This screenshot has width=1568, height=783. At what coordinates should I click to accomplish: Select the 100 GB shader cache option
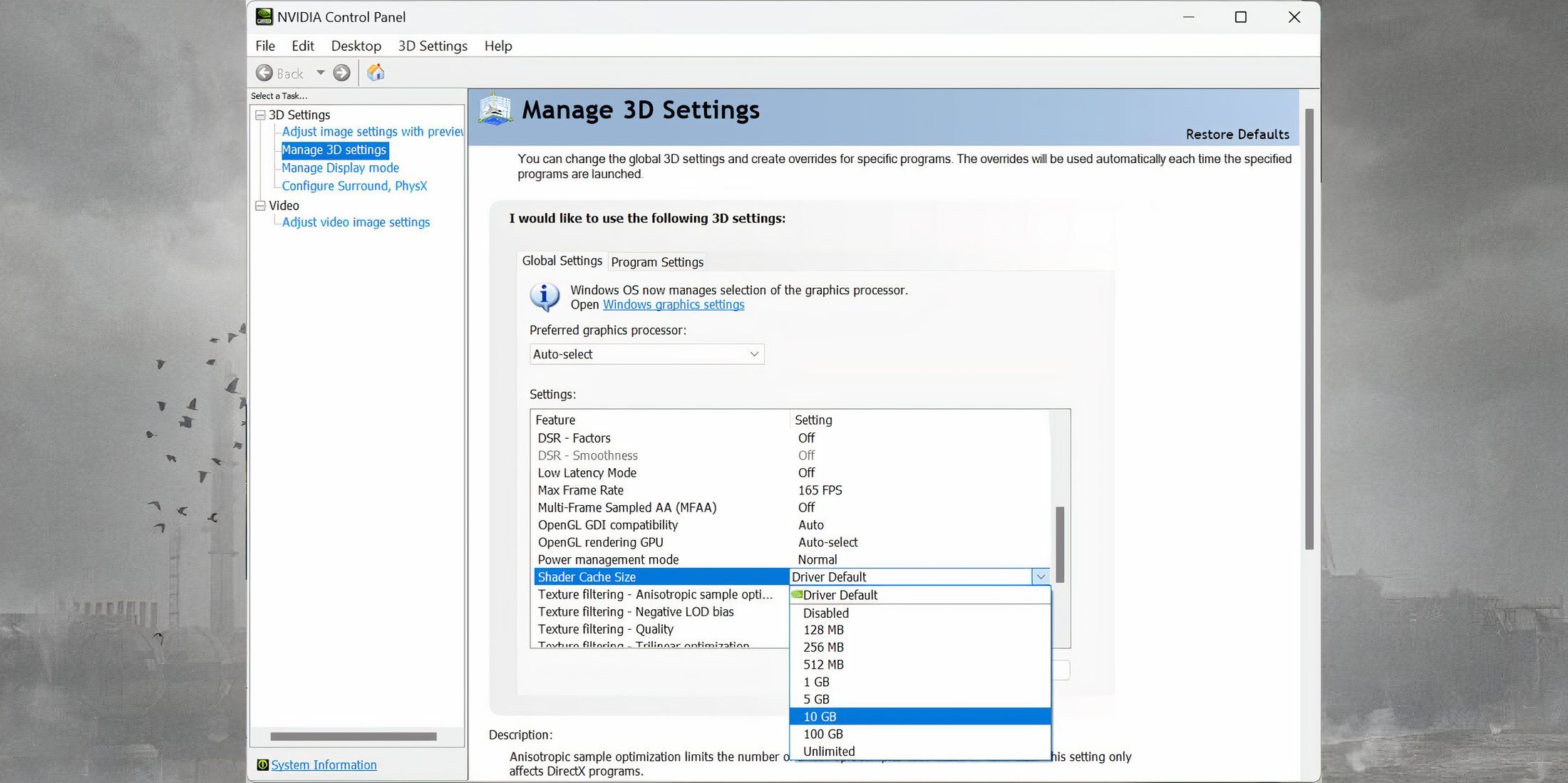point(823,734)
